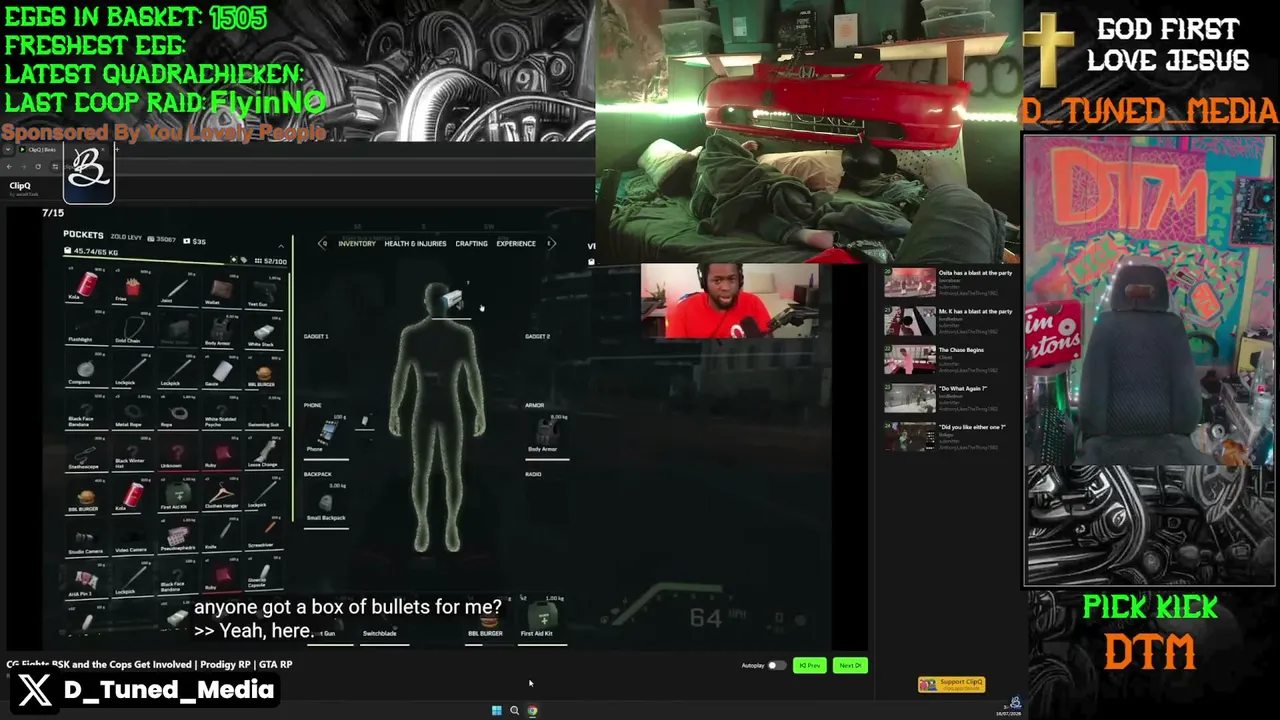Reload the ClipQ page
Image resolution: width=1280 pixels, height=720 pixels.
(x=38, y=166)
